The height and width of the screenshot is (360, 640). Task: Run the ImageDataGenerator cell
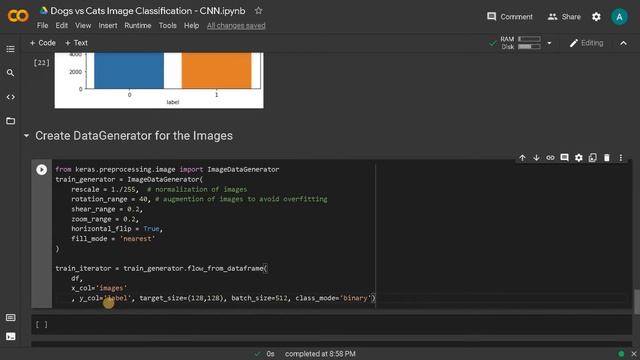click(41, 169)
